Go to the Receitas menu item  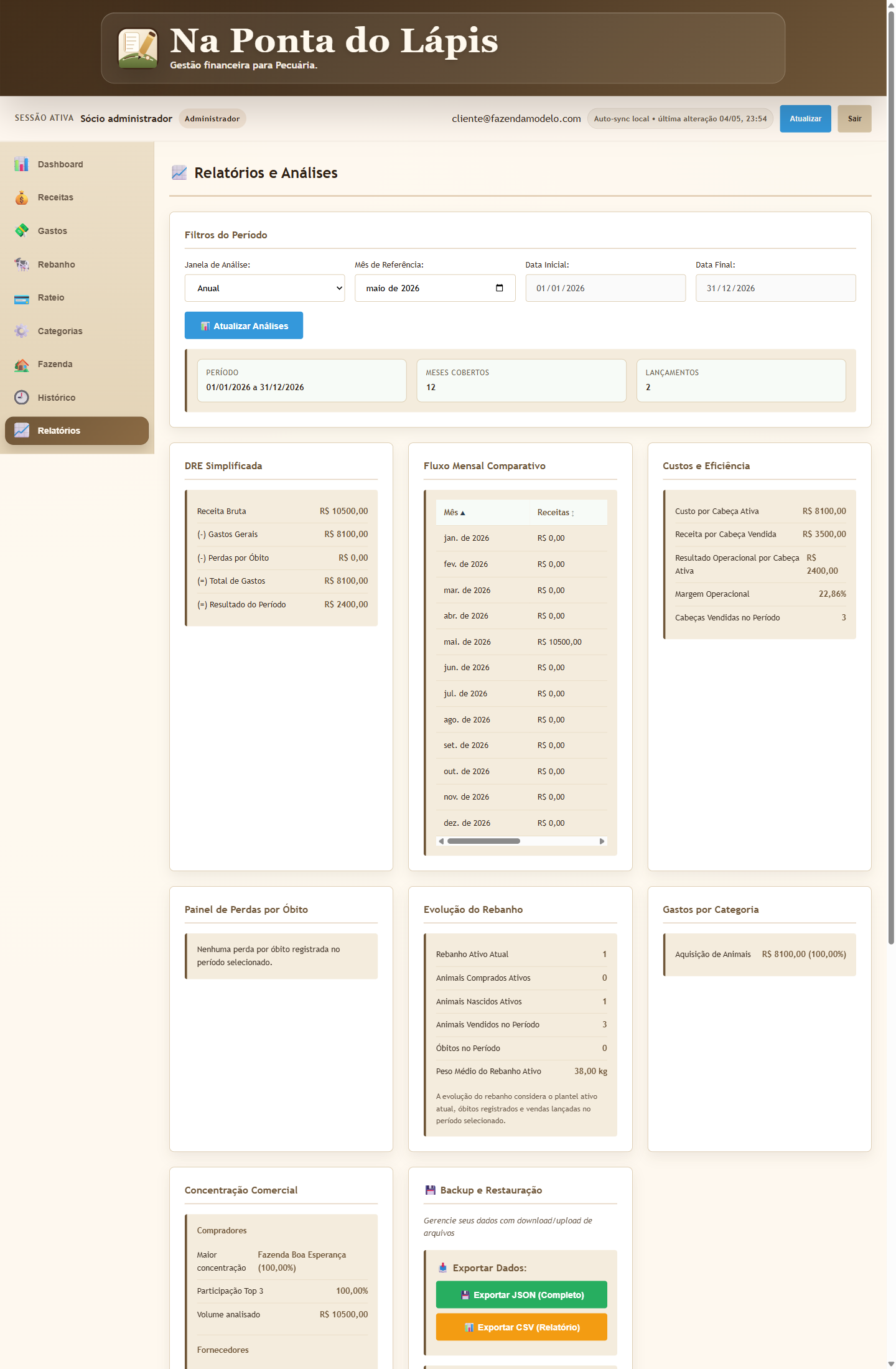click(x=77, y=197)
